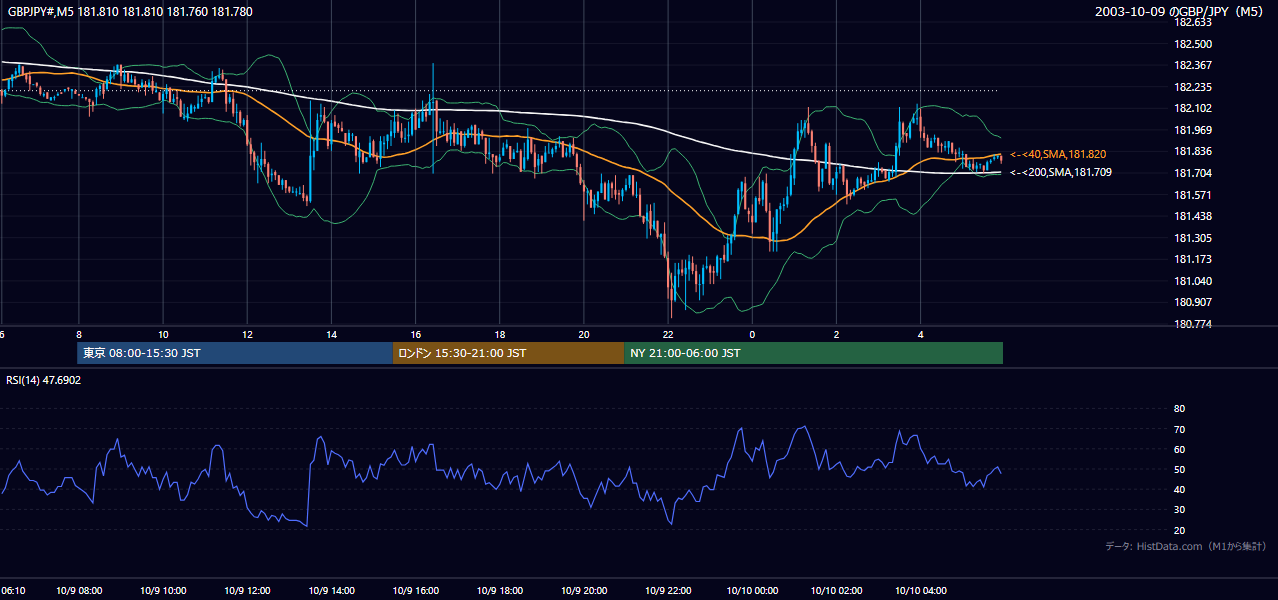
Task: Click the 10/9 10:00 time axis label
Action: click(162, 591)
